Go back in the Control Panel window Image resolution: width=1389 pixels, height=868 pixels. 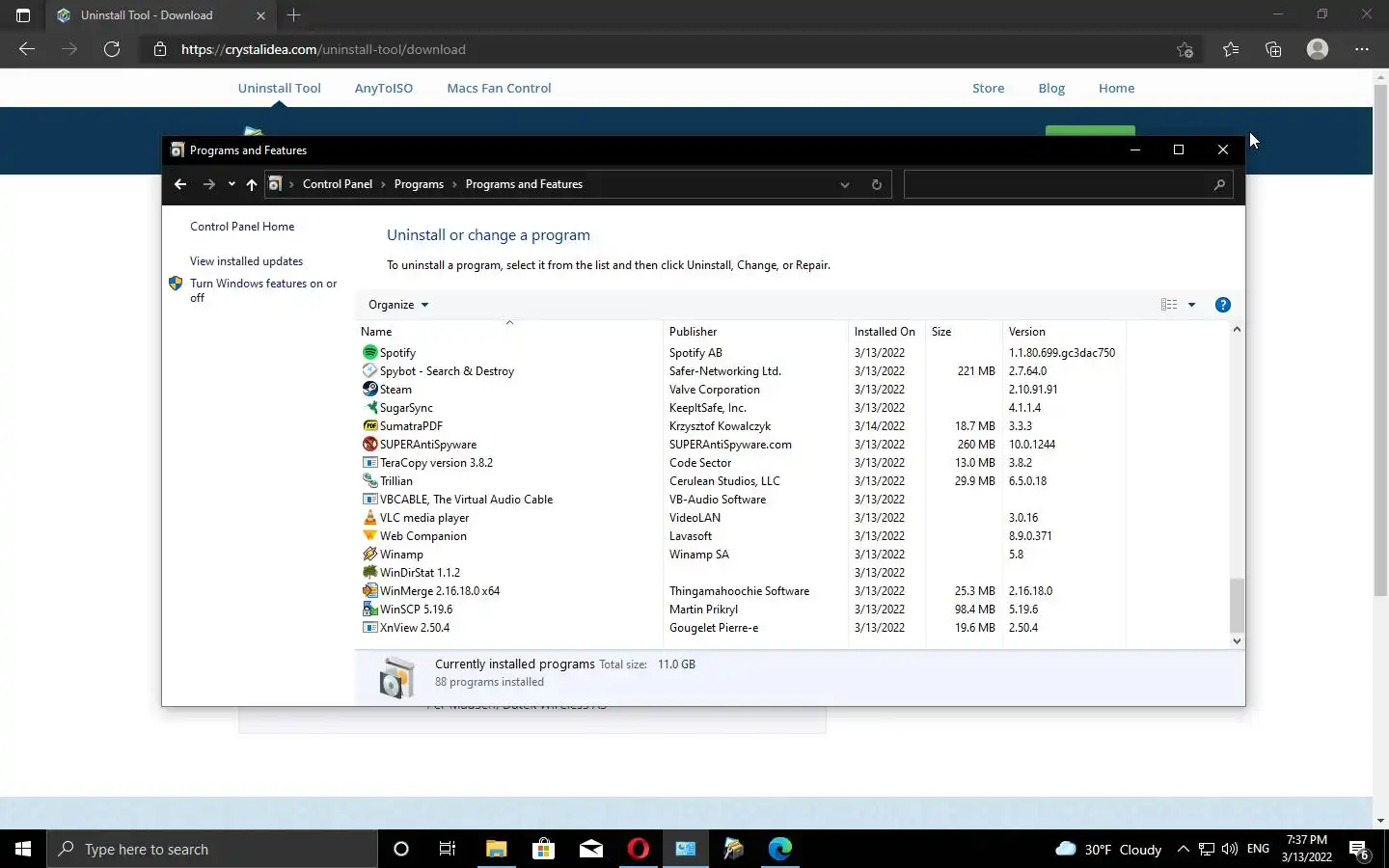(180, 184)
